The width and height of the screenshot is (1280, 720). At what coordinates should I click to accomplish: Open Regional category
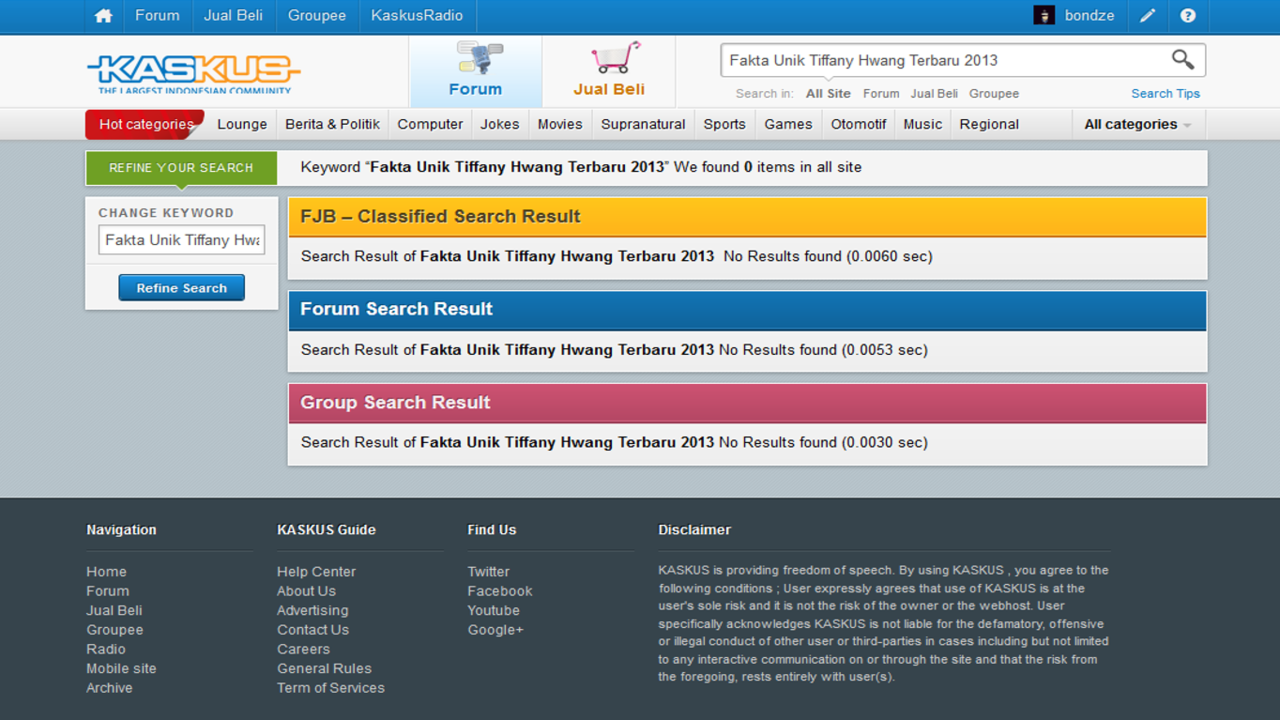click(x=989, y=125)
